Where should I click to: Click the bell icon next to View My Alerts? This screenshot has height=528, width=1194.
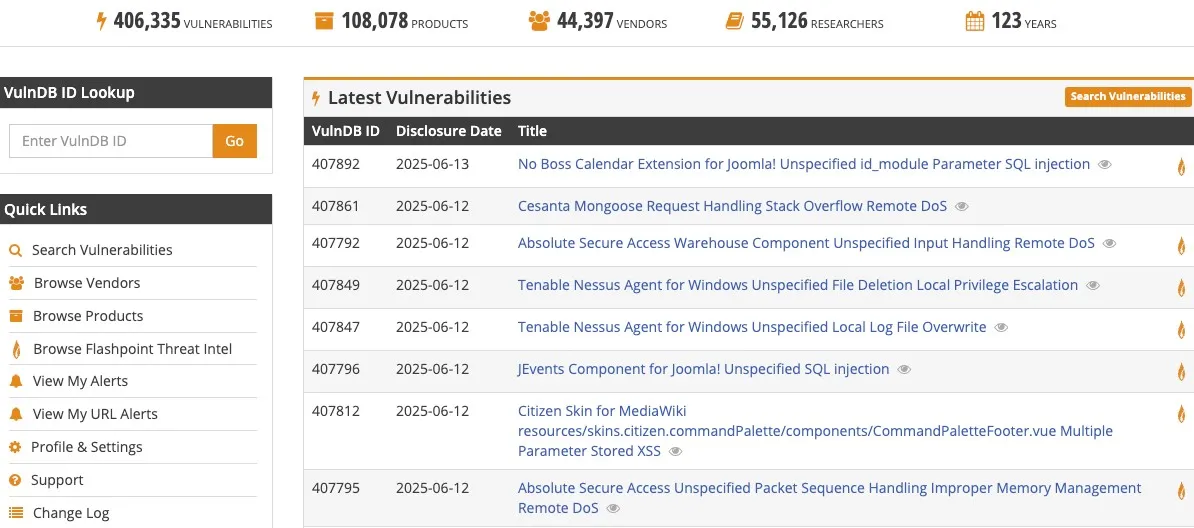point(16,382)
